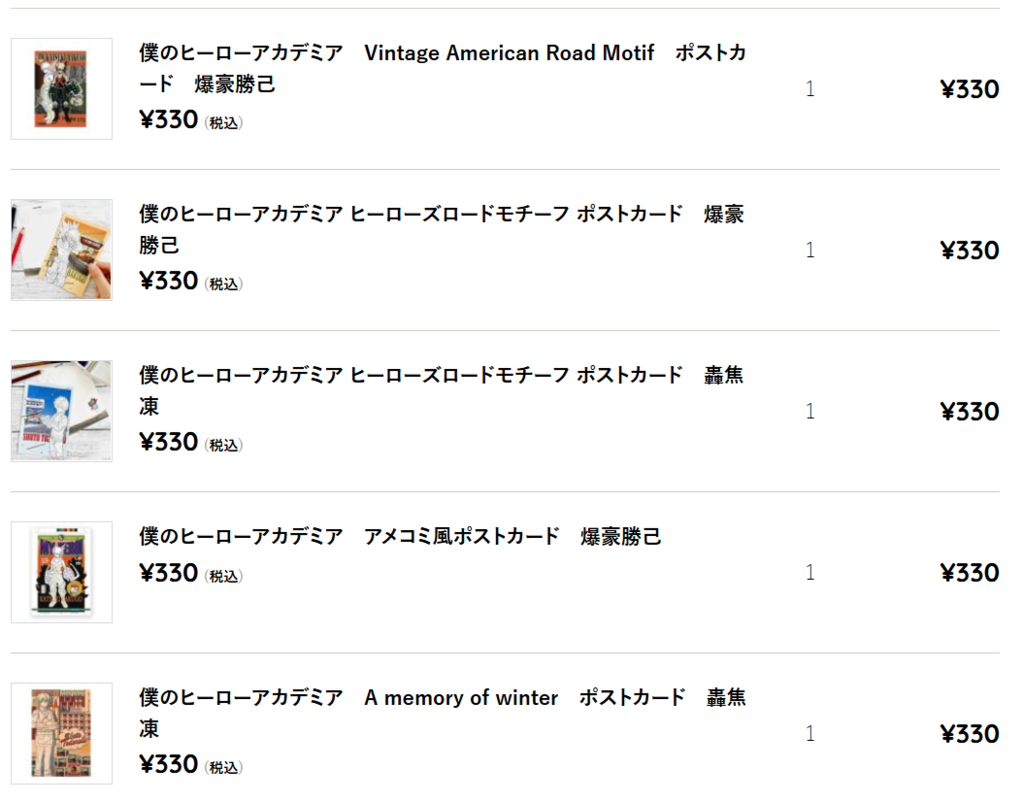Select quantity of A memory of winter postcard
Viewport: 1024px width, 802px height.
(810, 734)
